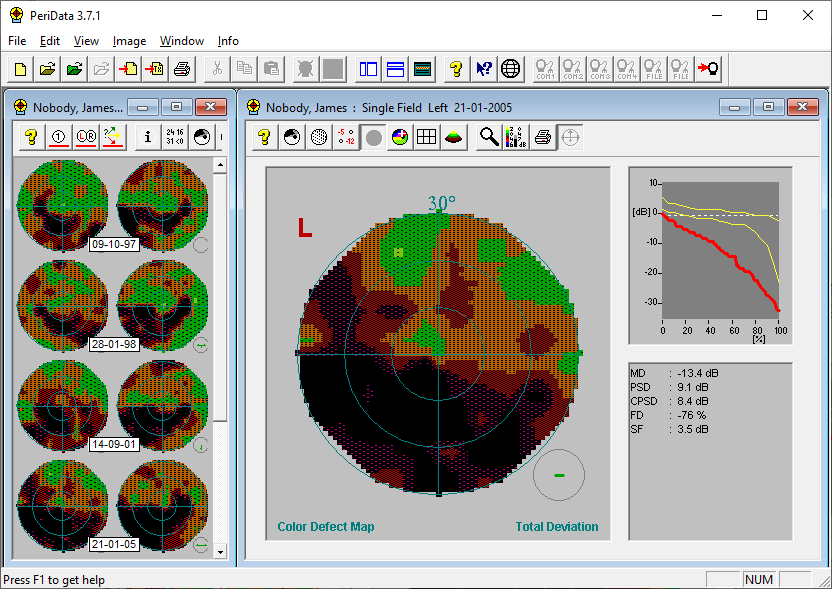This screenshot has height=589, width=832.
Task: Click the scissors Cut icon
Action: click(x=218, y=69)
